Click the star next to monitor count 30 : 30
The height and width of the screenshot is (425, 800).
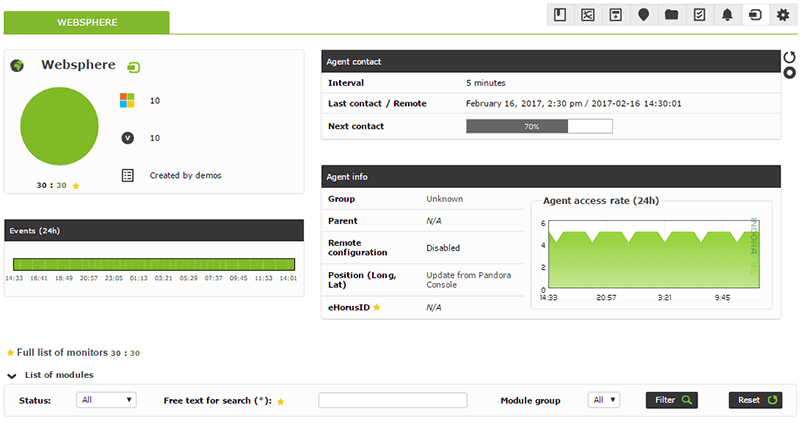(x=76, y=186)
